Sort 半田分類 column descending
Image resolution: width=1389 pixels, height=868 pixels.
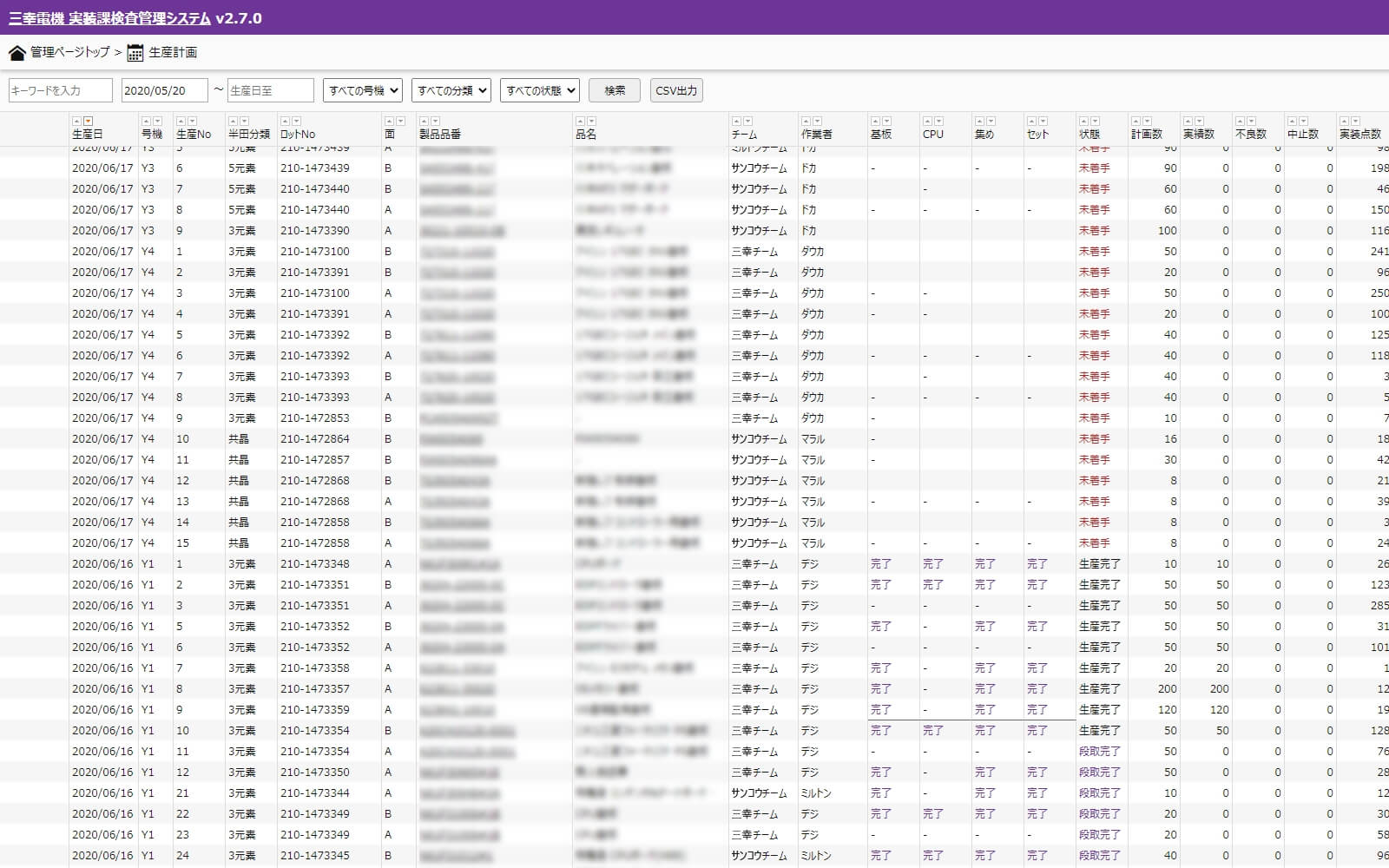244,122
